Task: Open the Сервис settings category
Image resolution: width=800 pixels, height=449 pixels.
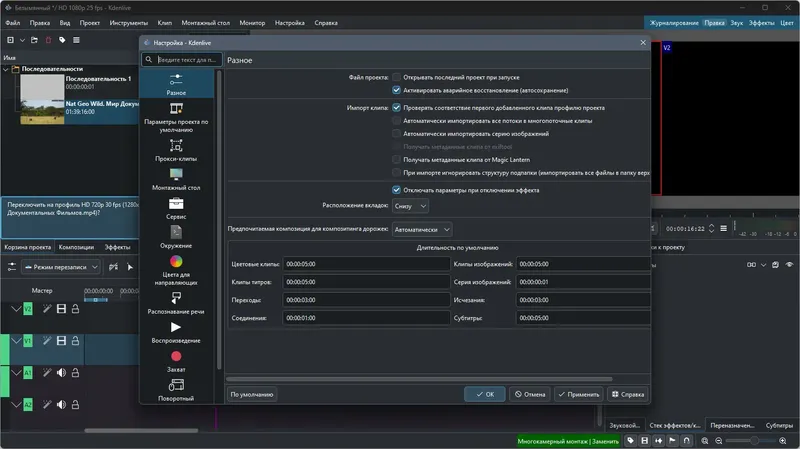Action: click(x=176, y=208)
